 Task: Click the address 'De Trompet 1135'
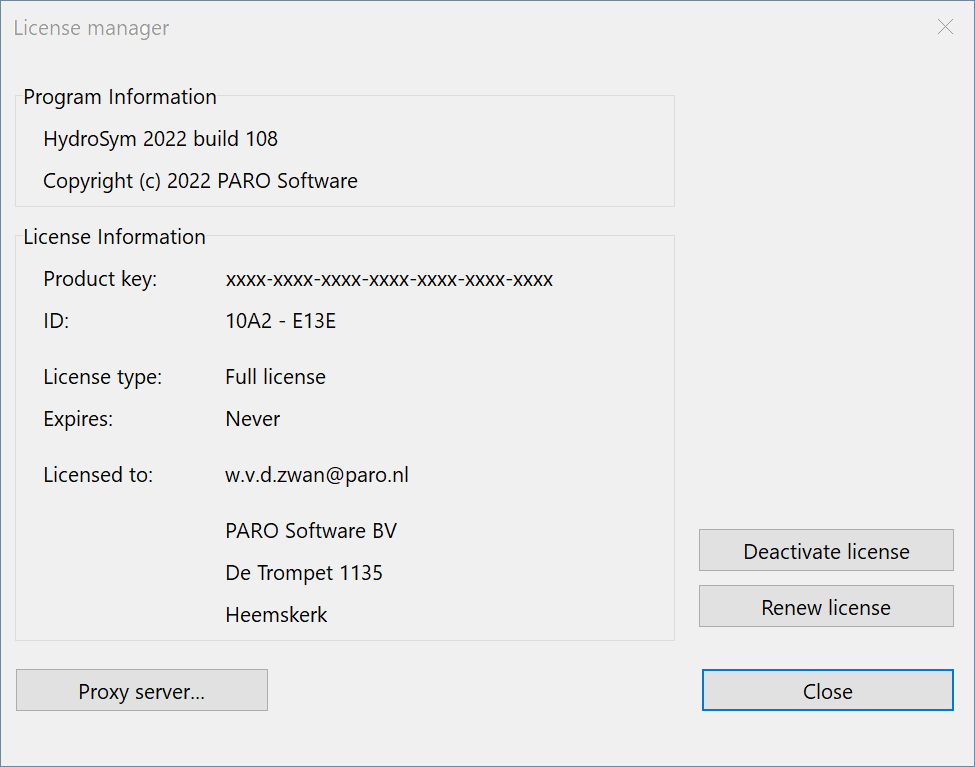click(x=304, y=573)
